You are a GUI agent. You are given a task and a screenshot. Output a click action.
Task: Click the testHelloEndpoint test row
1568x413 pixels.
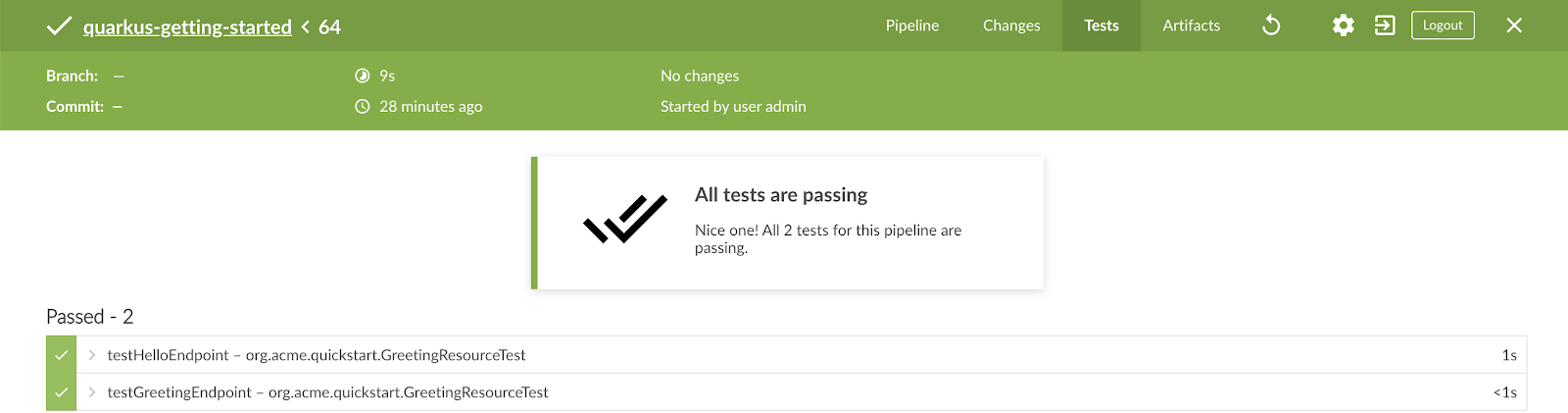786,355
